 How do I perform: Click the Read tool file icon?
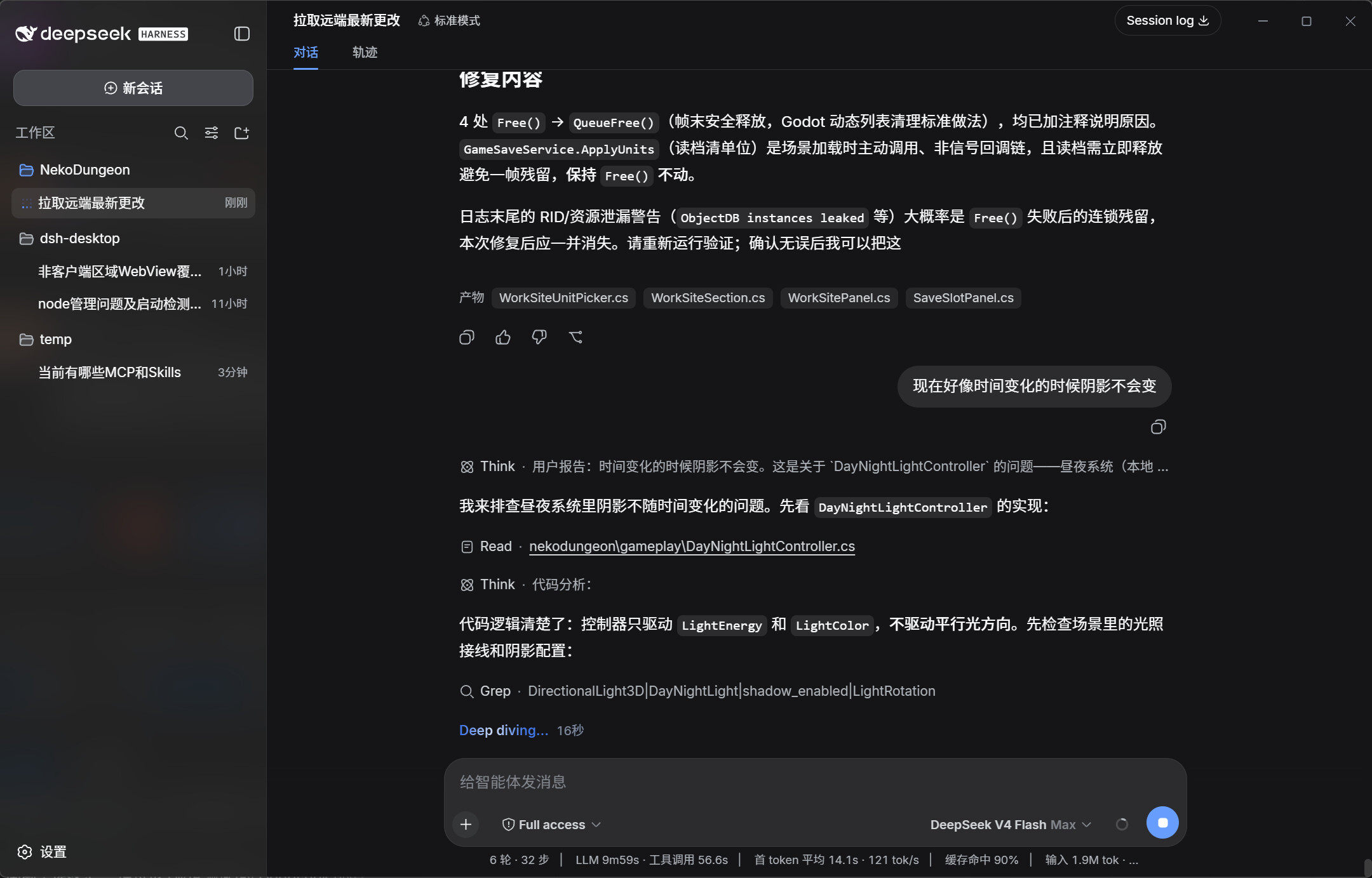[x=467, y=547]
